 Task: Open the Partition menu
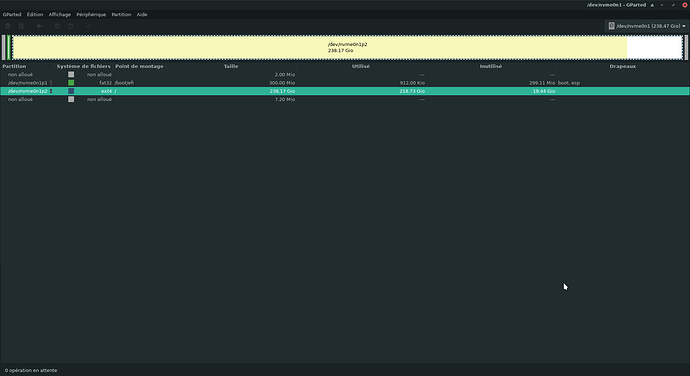tap(121, 15)
